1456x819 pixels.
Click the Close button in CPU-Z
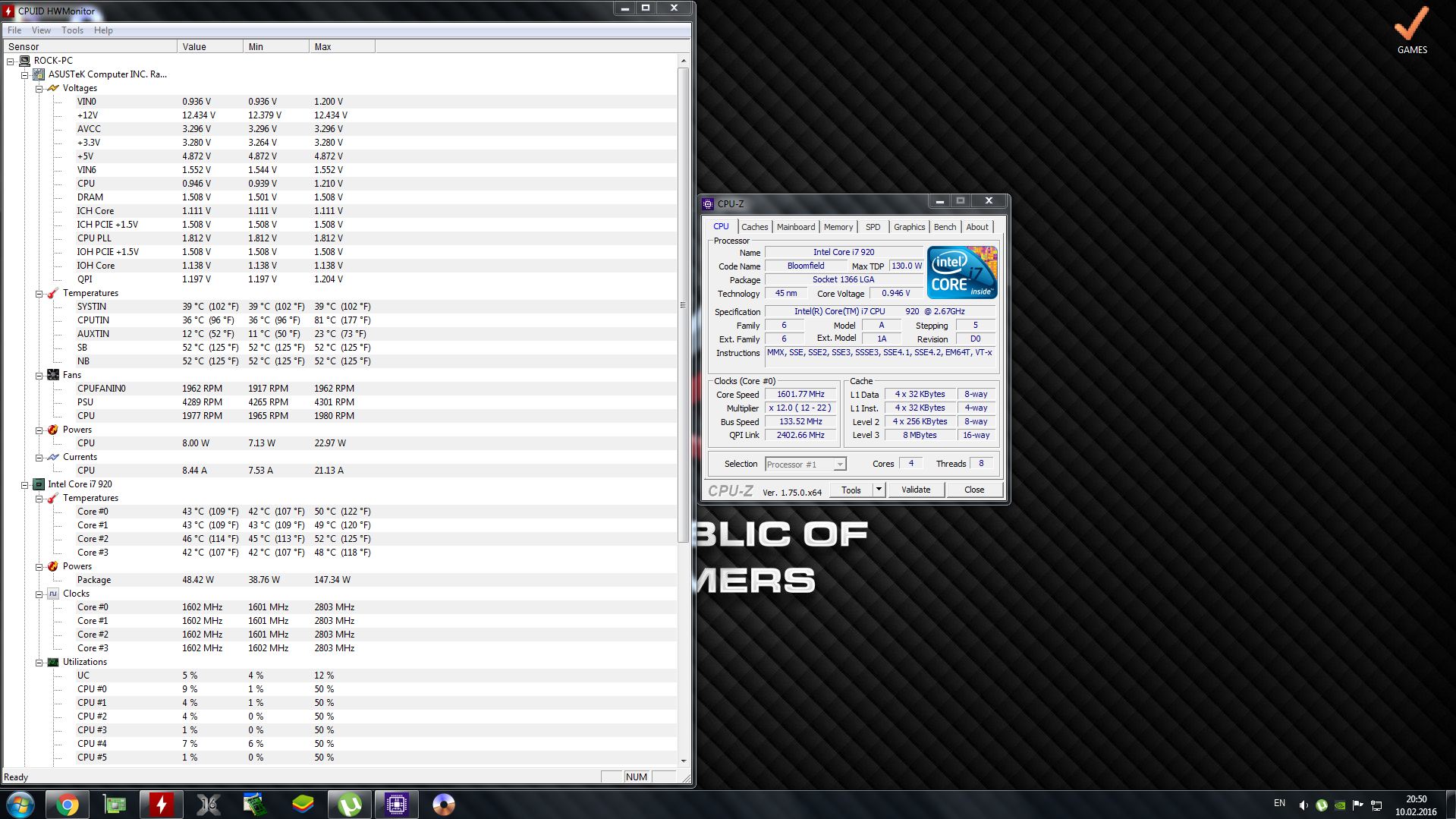(x=974, y=490)
